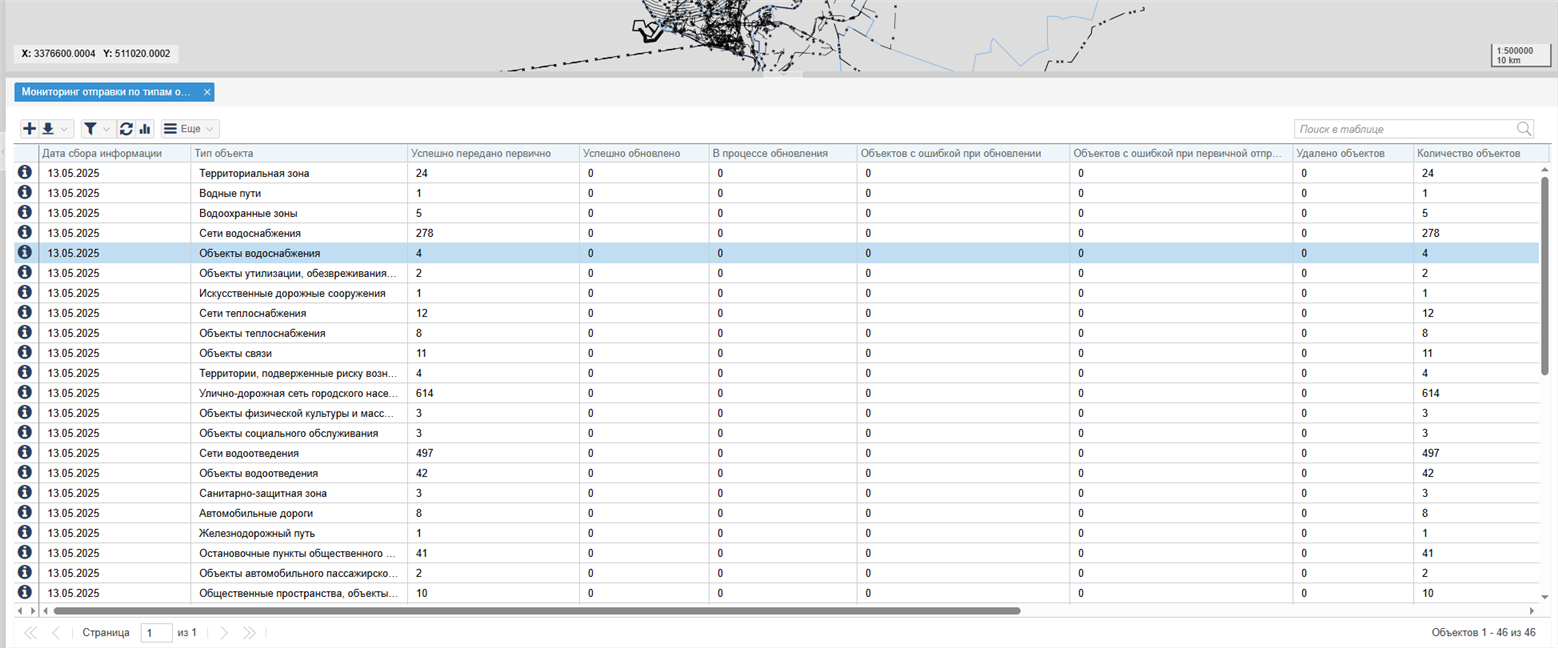Click Объектов 1 - 46 из 46 counter
1558x648 pixels.
(x=1483, y=633)
